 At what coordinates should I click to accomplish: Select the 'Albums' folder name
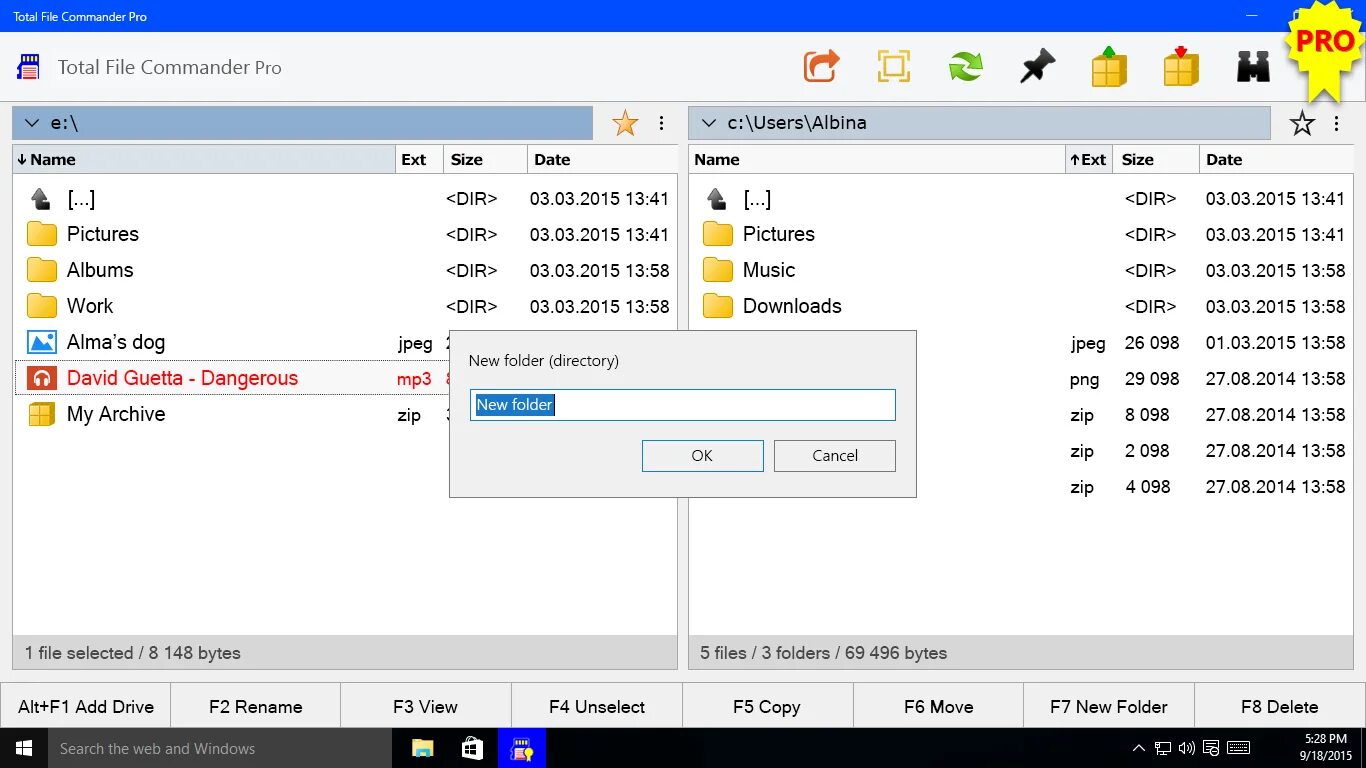100,270
